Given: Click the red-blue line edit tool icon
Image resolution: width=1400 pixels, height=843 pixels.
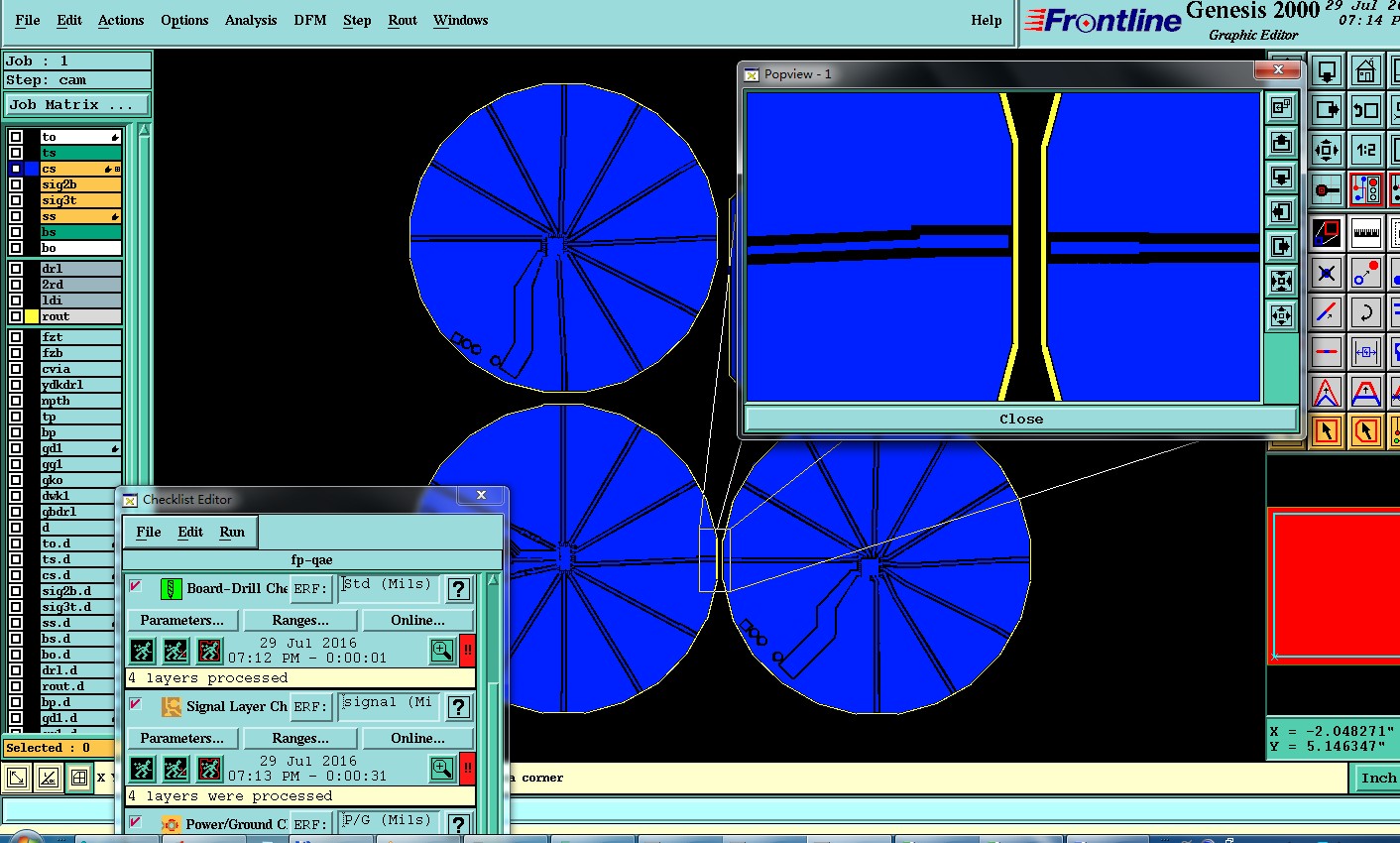Looking at the screenshot, I should pos(1327,312).
